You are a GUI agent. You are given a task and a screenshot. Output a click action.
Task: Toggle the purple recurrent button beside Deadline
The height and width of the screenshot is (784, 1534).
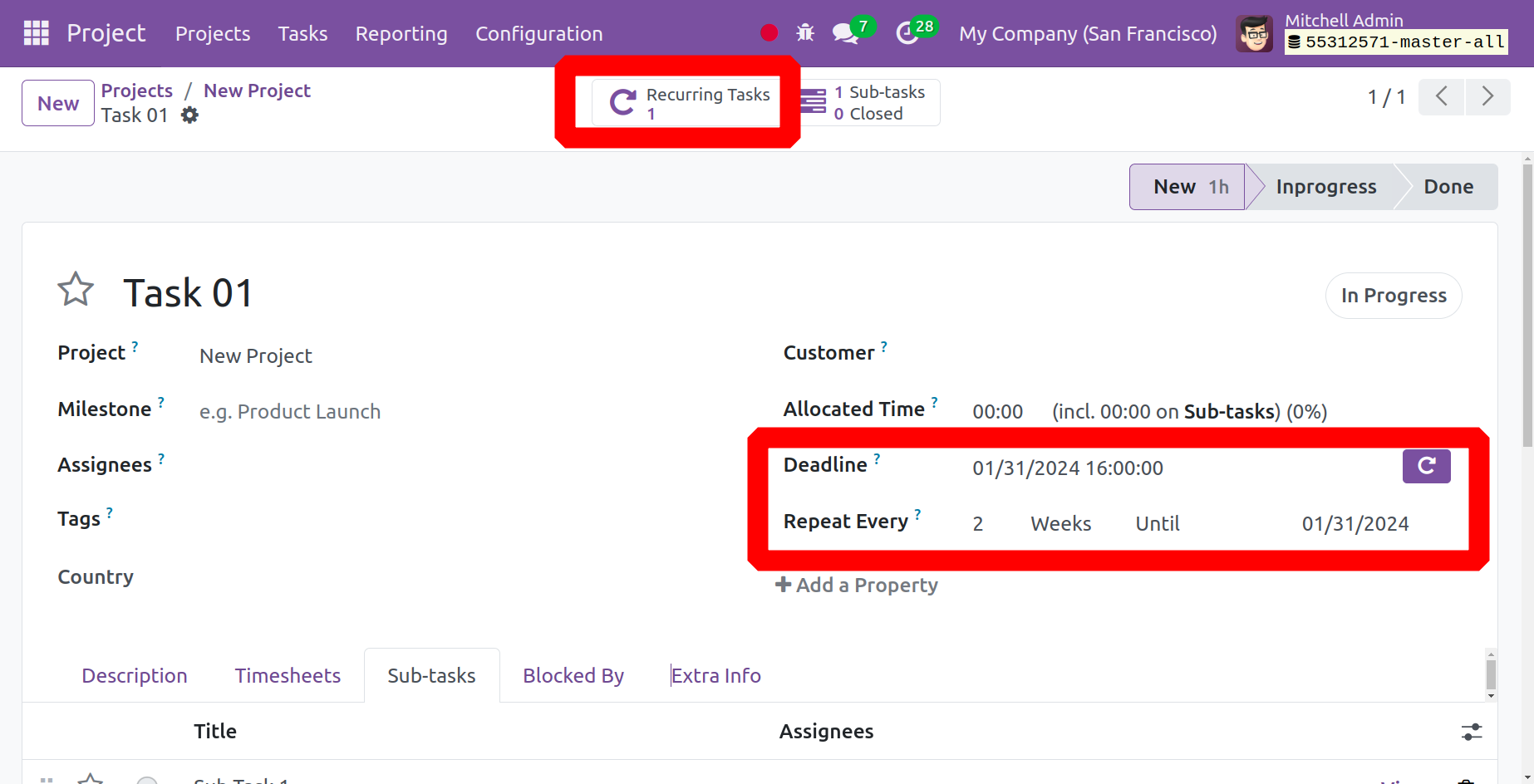pyautogui.click(x=1426, y=466)
